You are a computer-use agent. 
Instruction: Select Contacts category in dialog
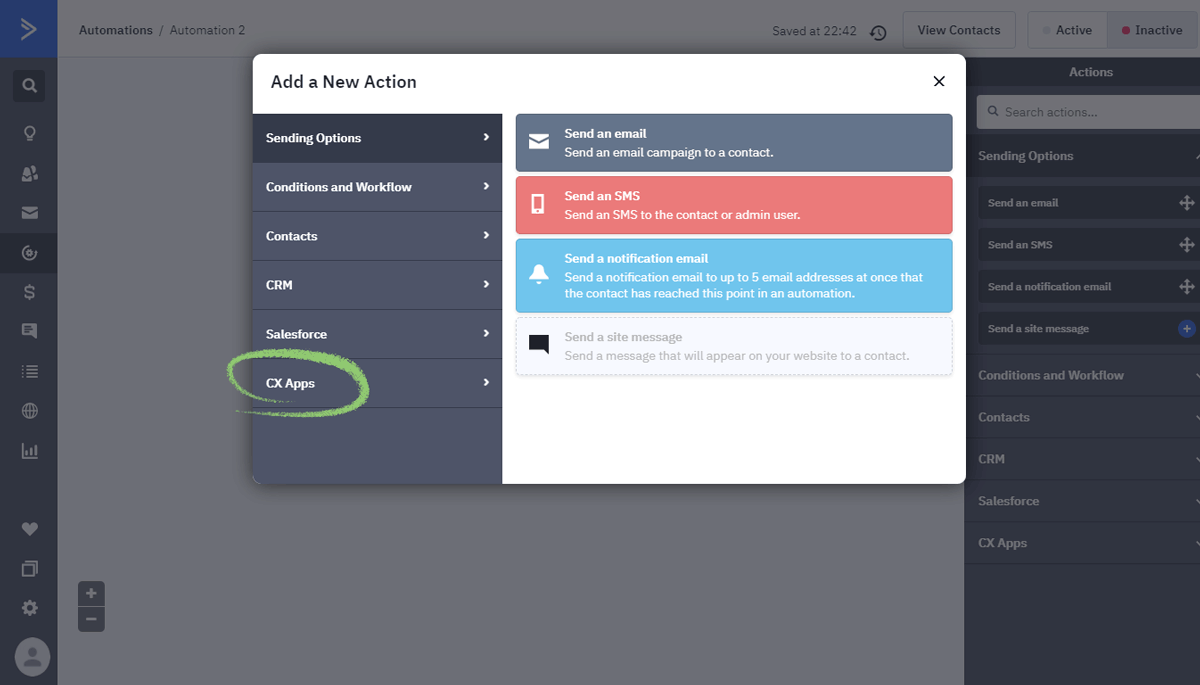[x=377, y=236]
